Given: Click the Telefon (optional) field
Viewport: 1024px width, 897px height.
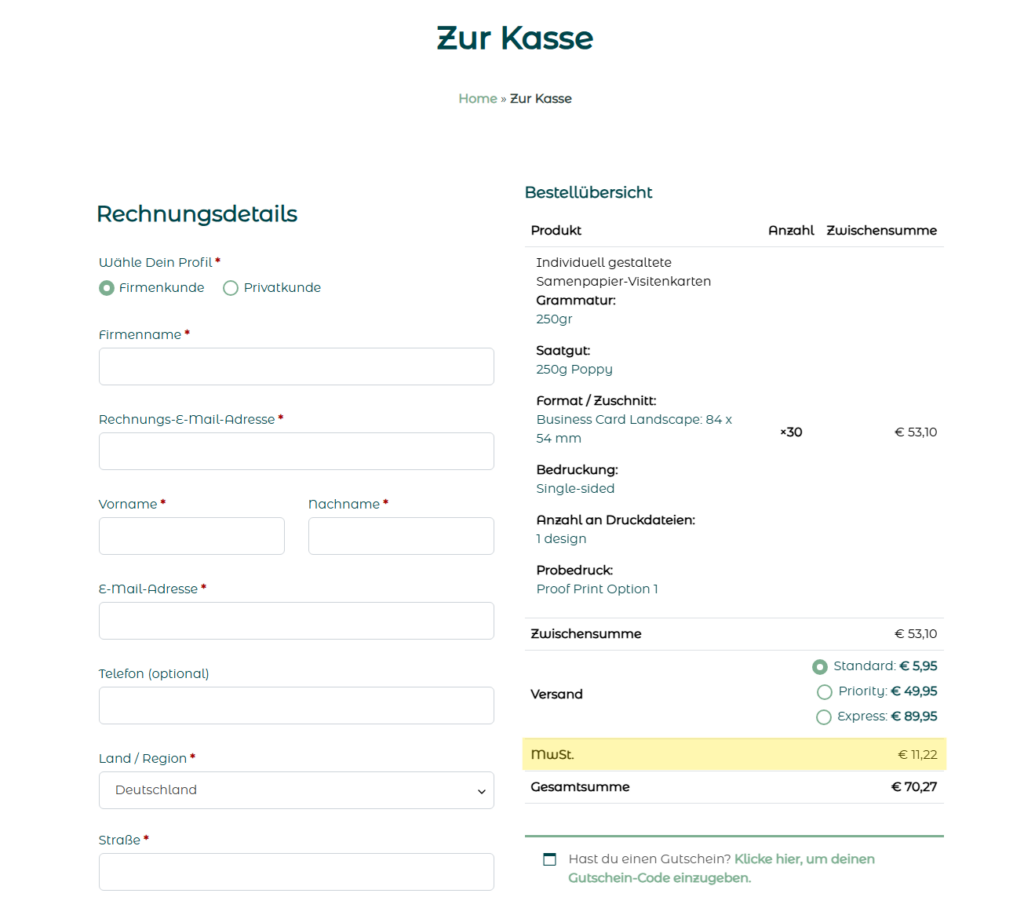Looking at the screenshot, I should coord(296,705).
